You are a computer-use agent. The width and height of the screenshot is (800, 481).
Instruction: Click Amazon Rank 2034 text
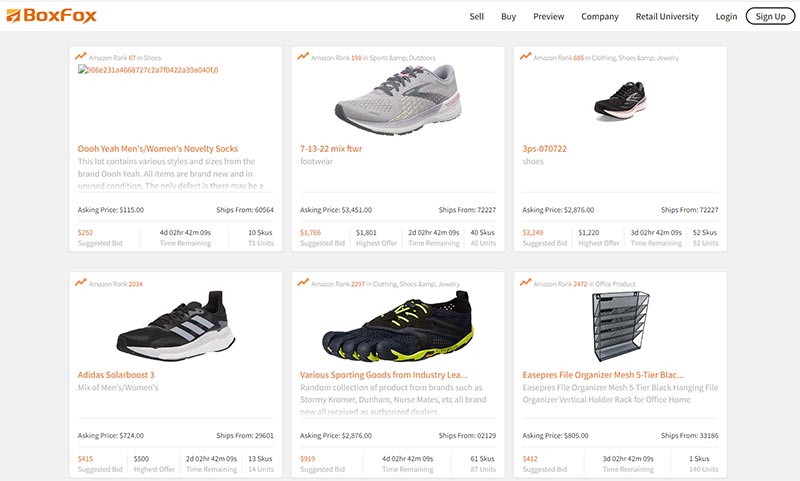(116, 284)
